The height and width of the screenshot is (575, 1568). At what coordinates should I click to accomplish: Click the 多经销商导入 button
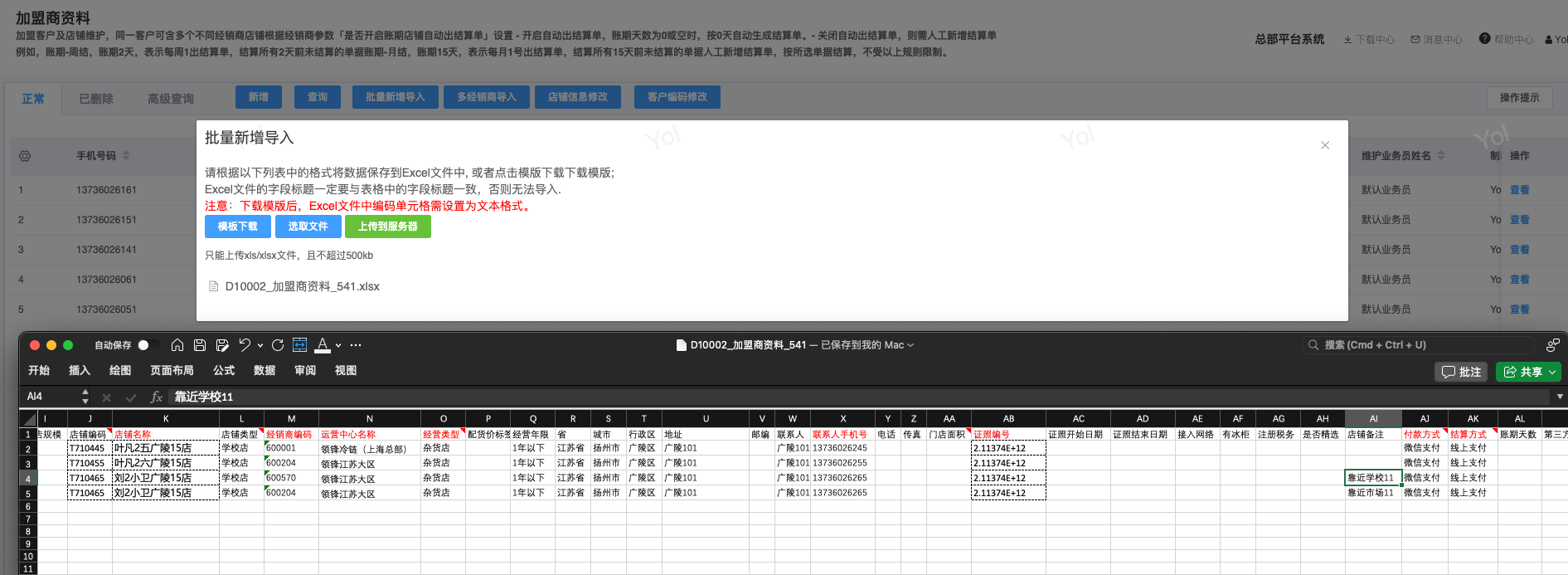[x=487, y=97]
